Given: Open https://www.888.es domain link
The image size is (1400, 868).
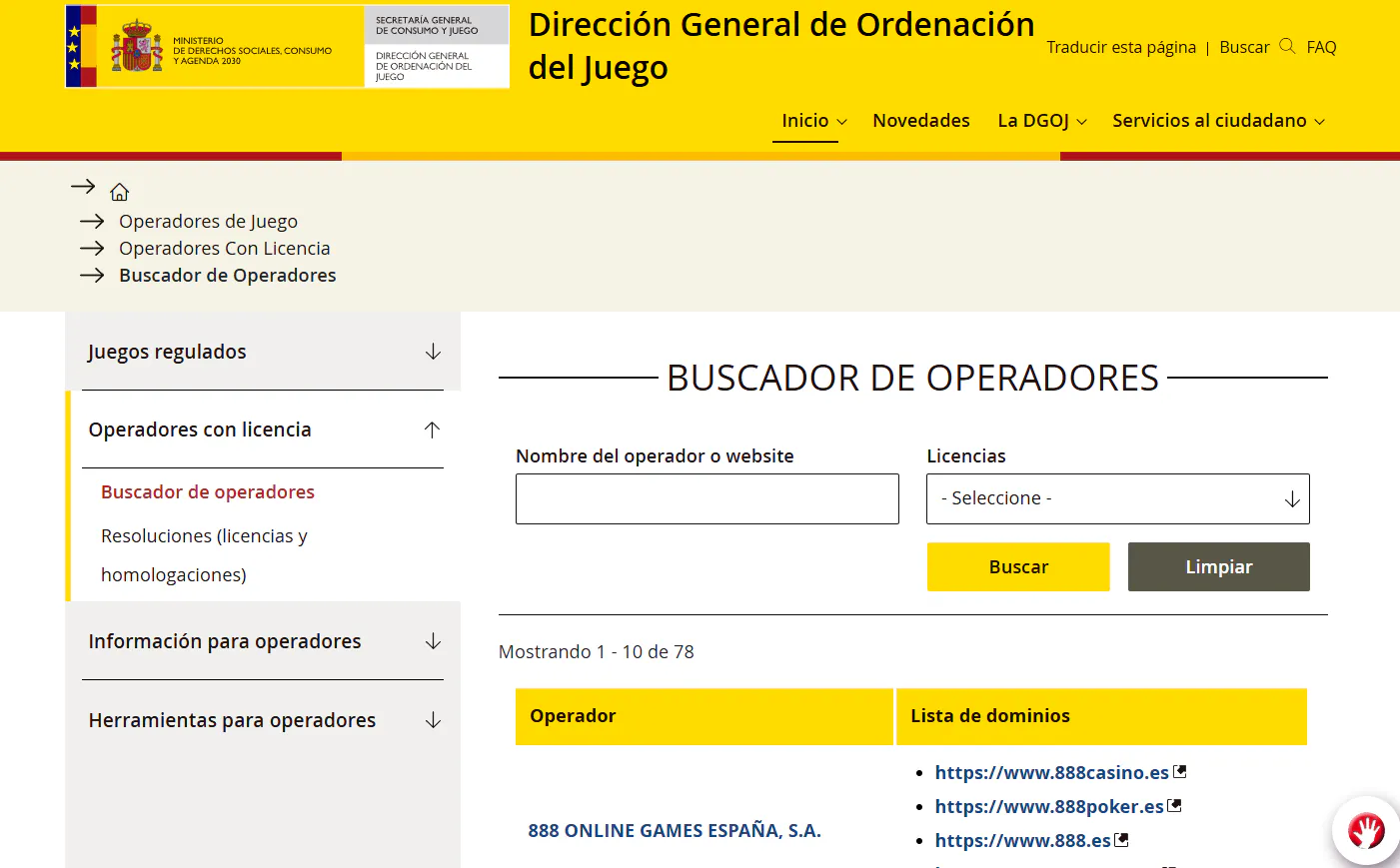Looking at the screenshot, I should click(x=1022, y=840).
